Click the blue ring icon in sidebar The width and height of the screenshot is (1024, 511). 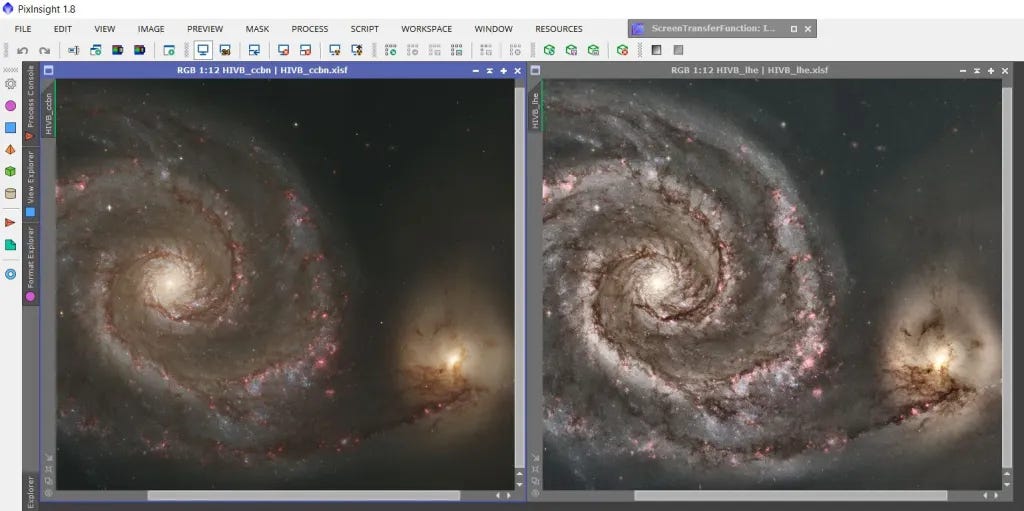[11, 273]
